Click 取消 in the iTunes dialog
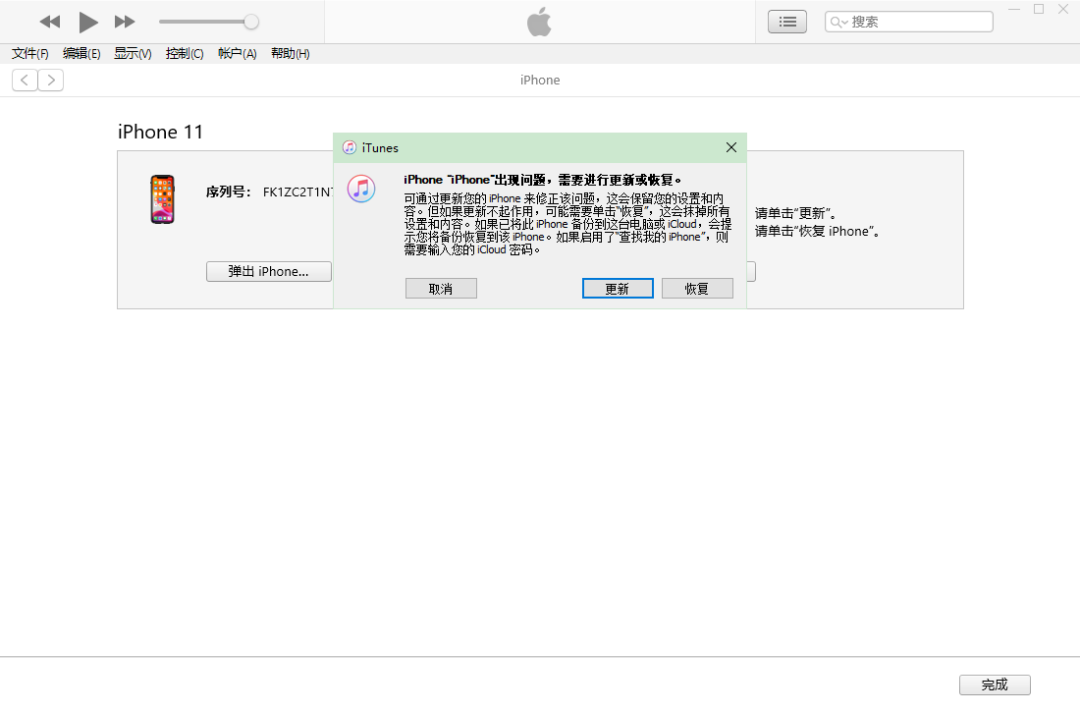The height and width of the screenshot is (712, 1080). (441, 289)
